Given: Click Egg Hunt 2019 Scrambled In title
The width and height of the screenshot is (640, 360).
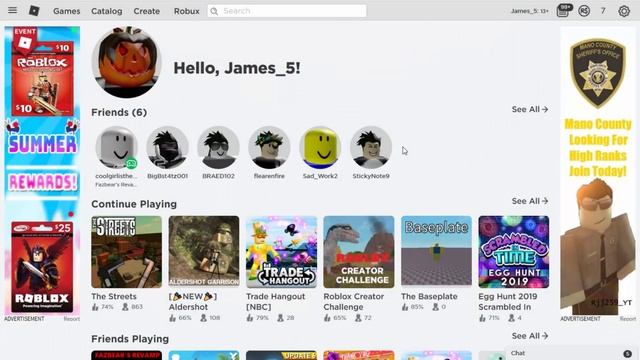Looking at the screenshot, I should (x=508, y=302).
